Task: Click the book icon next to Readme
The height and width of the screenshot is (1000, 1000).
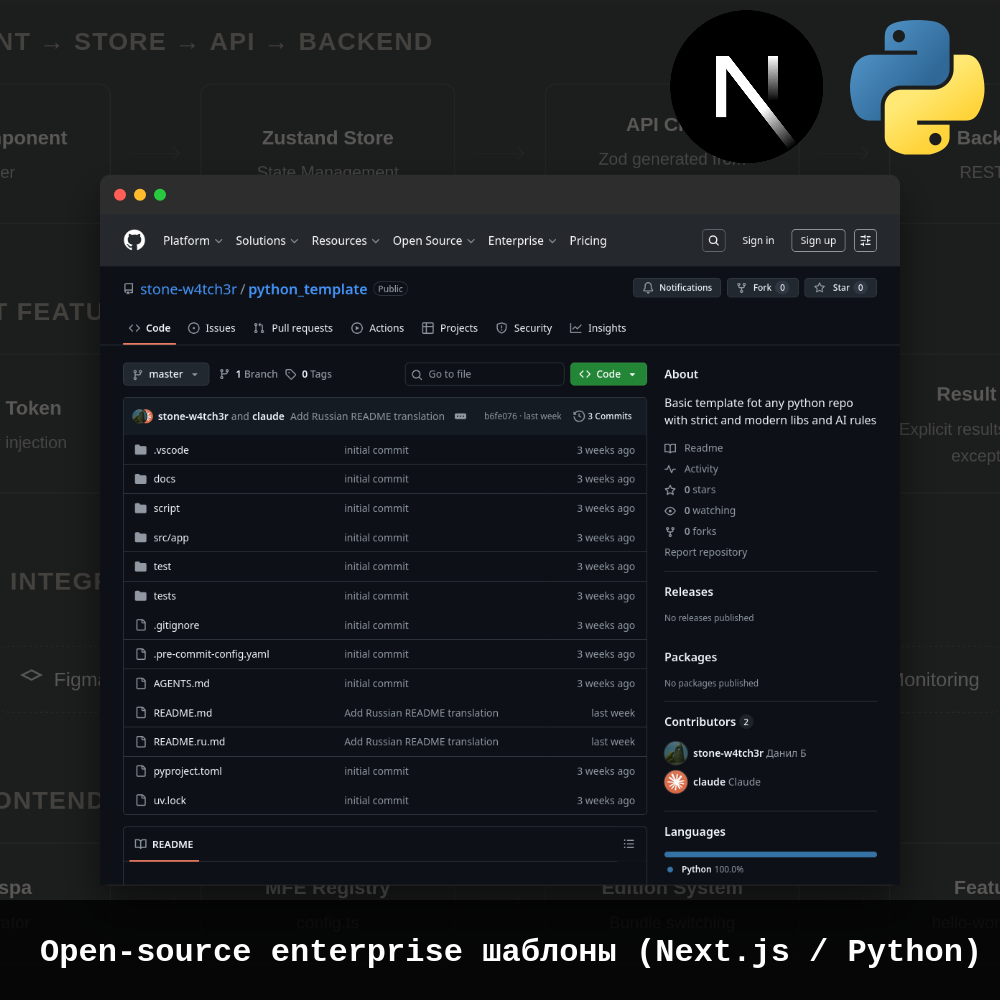Action: [670, 448]
